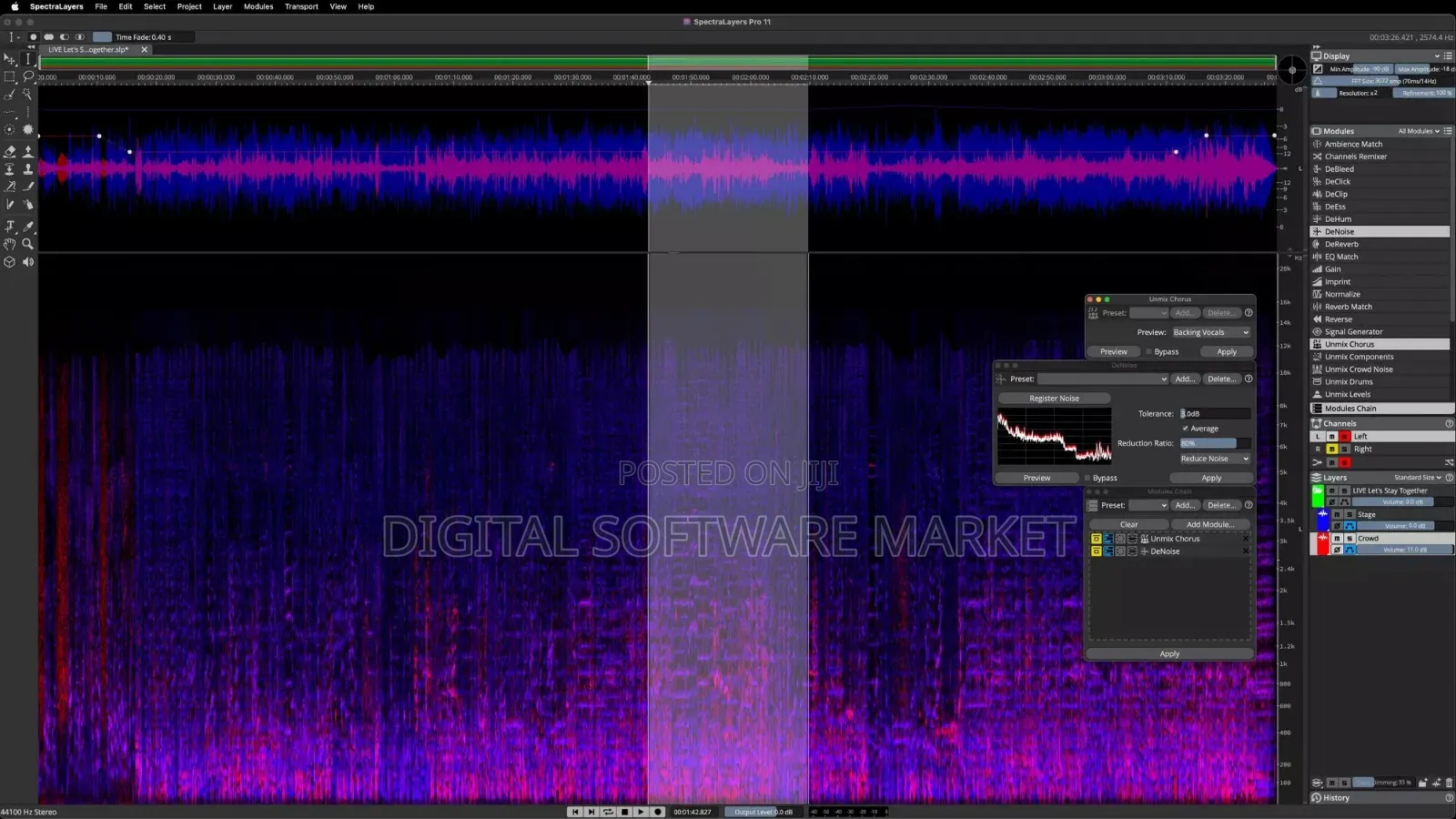The width and height of the screenshot is (1456, 819).
Task: Click the play button in transport bar
Action: click(x=641, y=812)
